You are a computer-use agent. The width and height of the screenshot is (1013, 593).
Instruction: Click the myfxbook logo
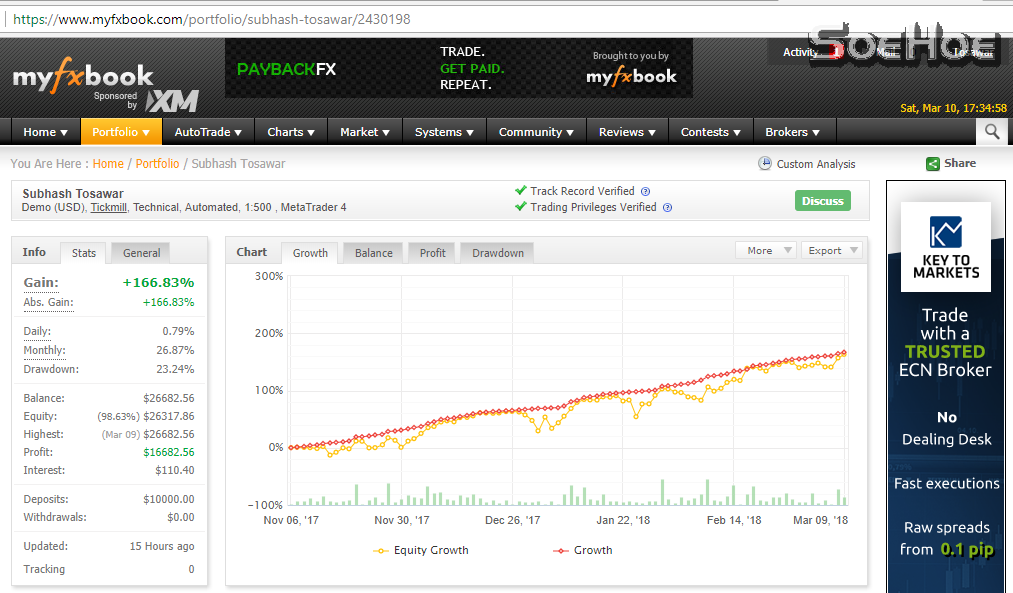(x=80, y=75)
